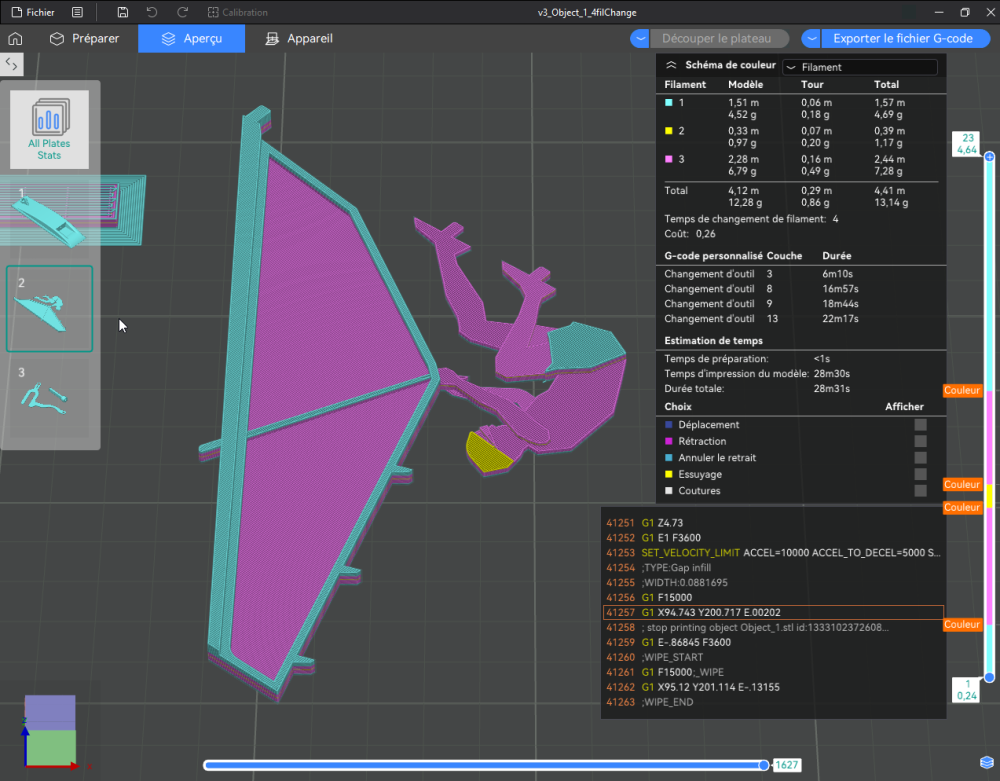This screenshot has height=781, width=1000.
Task: Open the Calibration menu
Action: click(238, 12)
